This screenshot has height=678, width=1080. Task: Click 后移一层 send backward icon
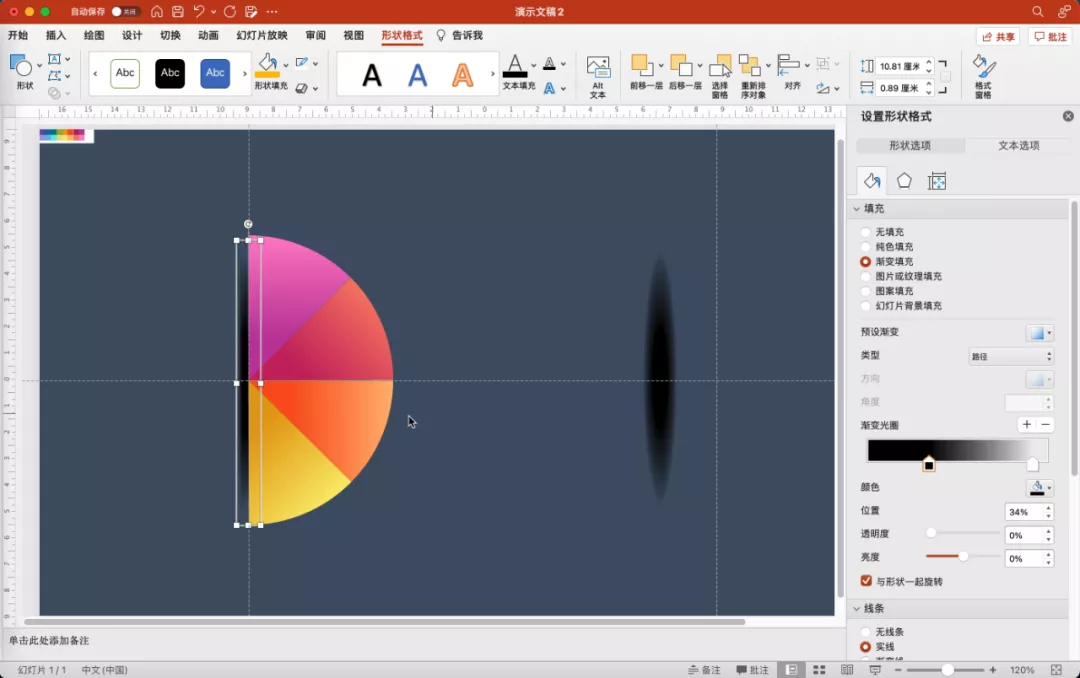pyautogui.click(x=681, y=65)
